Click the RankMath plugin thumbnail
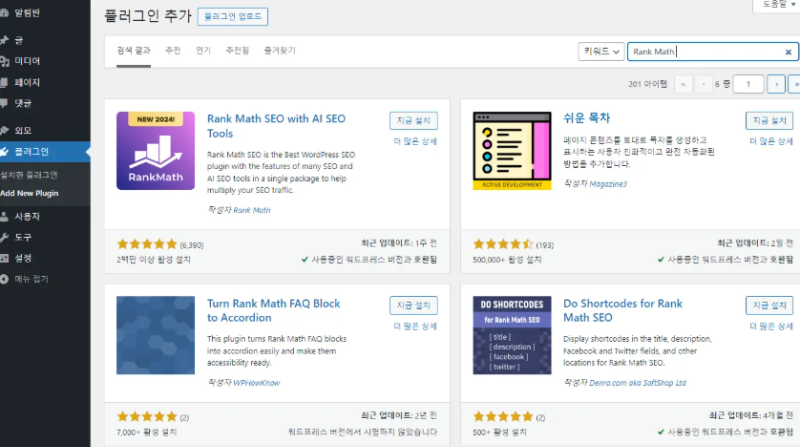The width and height of the screenshot is (800, 447). (156, 151)
